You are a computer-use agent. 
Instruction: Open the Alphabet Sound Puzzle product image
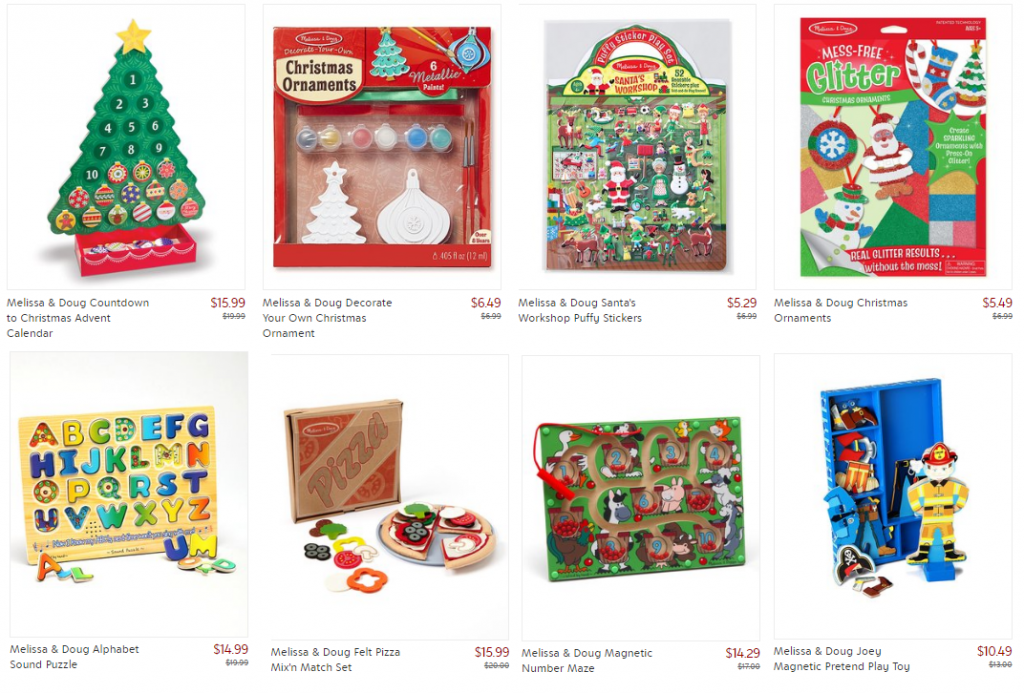pyautogui.click(x=129, y=494)
